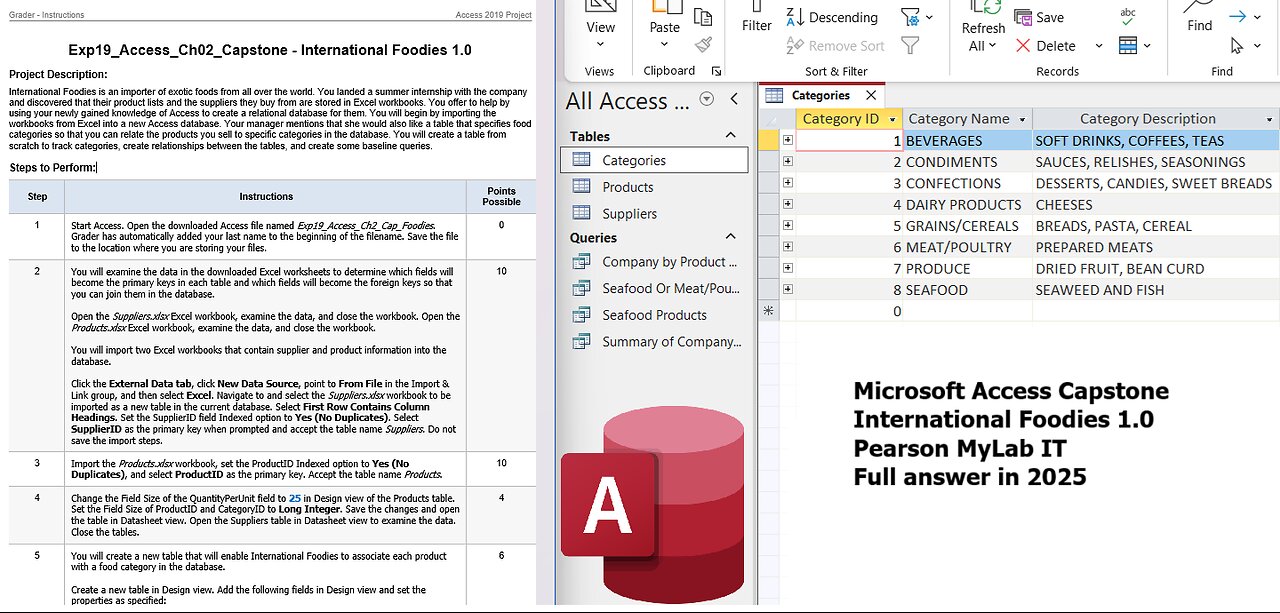Click the SEAWEED AND FISH cell
Viewport: 1280px width, 613px height.
click(x=1156, y=290)
